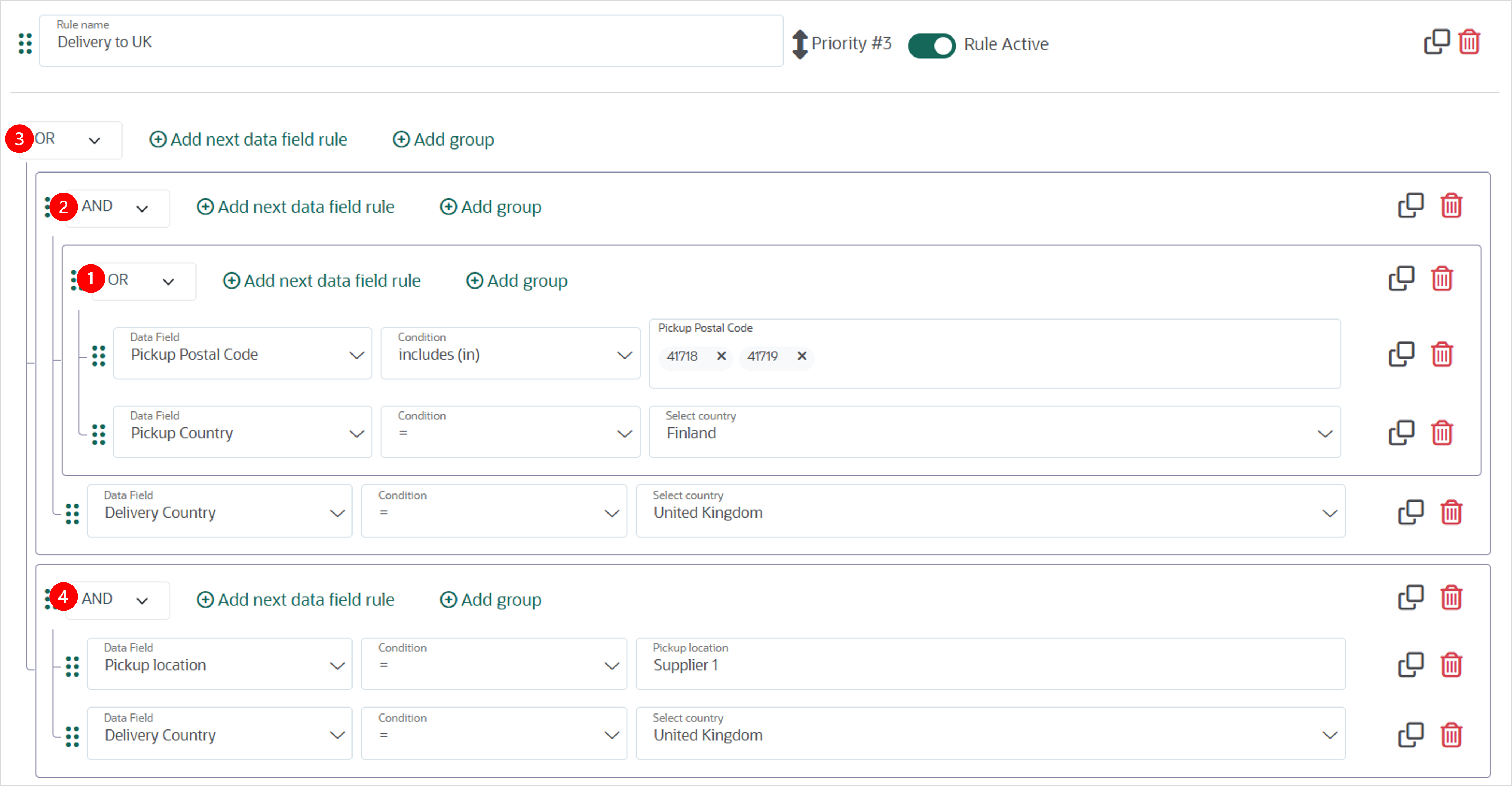Duplicate first Delivery Country row in first AND group

point(1410,512)
